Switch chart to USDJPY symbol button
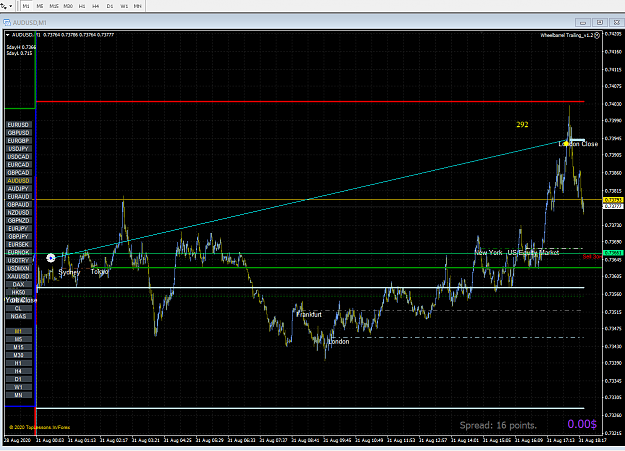 coord(18,149)
